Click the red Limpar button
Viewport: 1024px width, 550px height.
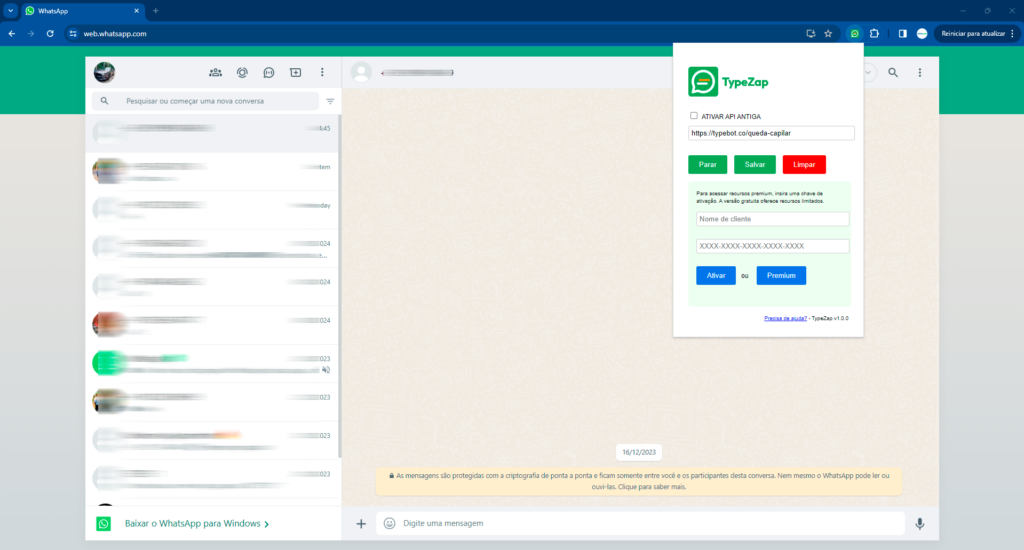click(x=804, y=165)
